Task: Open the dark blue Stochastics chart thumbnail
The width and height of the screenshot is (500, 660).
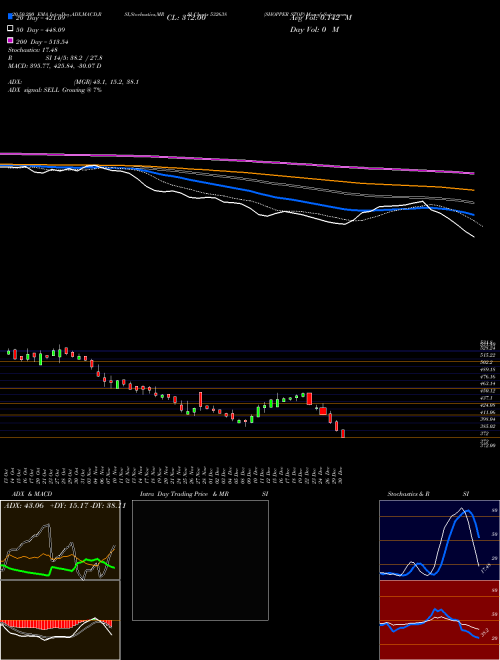Action: click(439, 540)
